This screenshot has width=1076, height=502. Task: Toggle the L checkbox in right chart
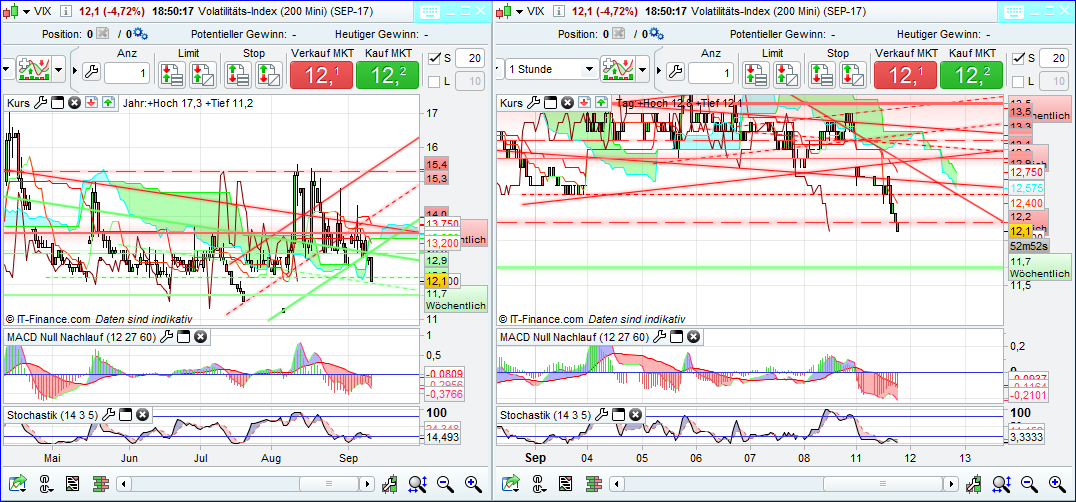tap(1018, 82)
